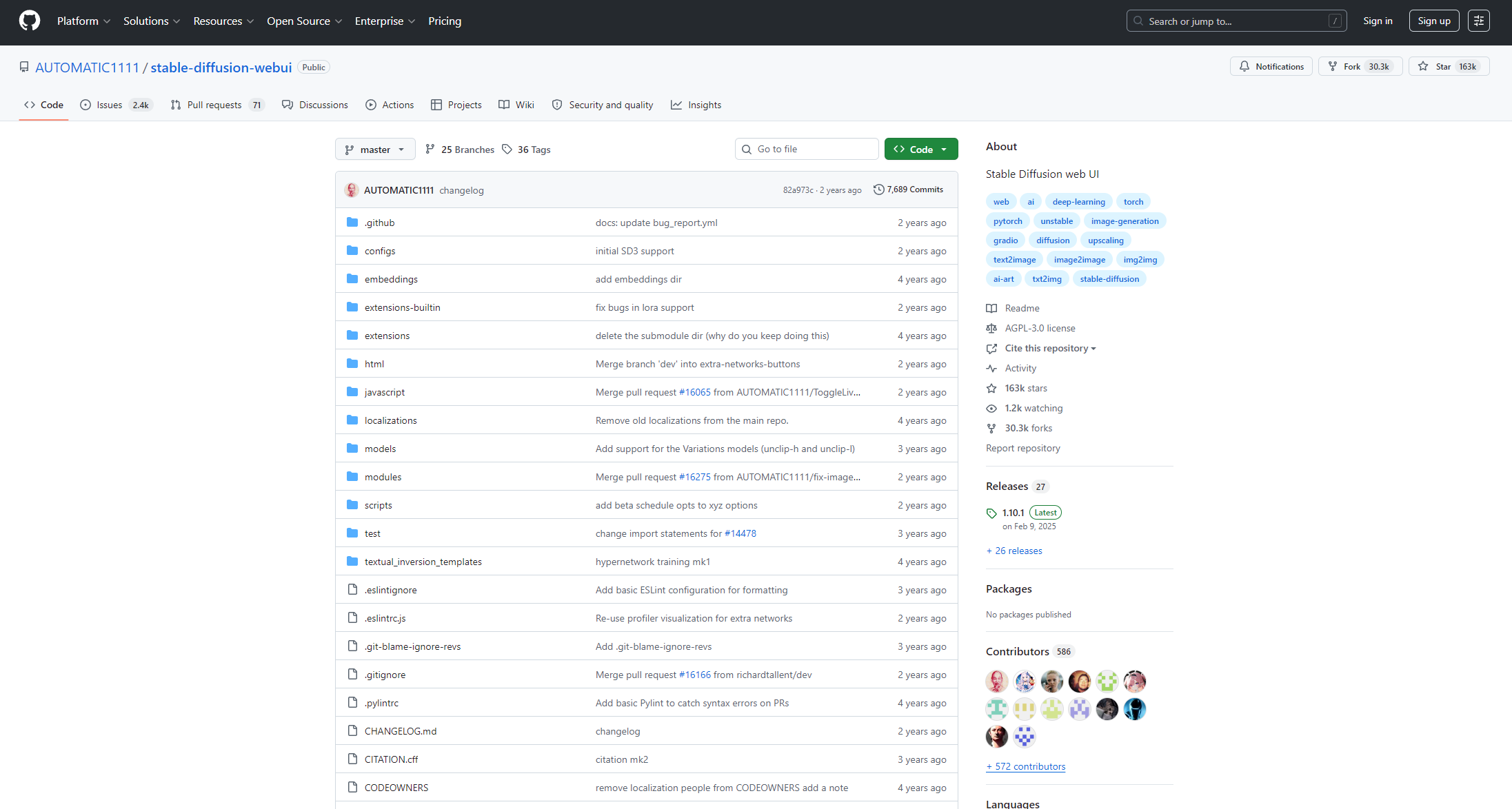
Task: Open the 1.10.1 latest release
Action: point(1014,513)
